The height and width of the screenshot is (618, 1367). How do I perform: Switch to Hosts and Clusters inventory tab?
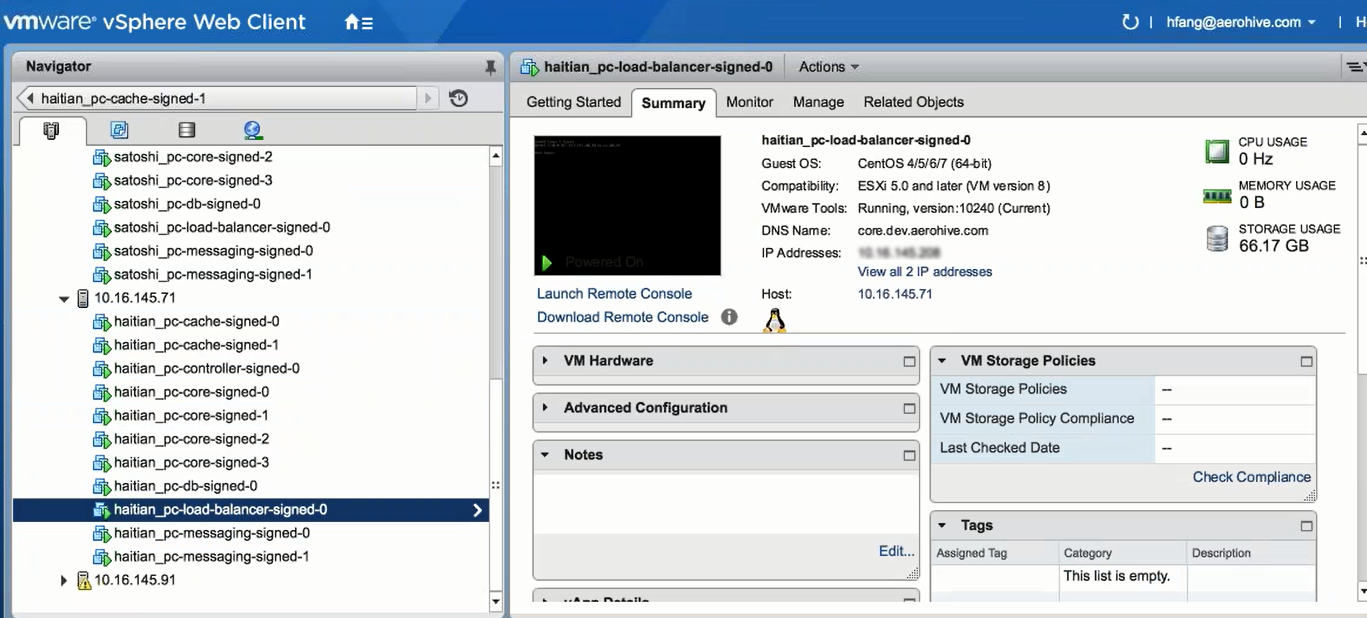pos(52,130)
